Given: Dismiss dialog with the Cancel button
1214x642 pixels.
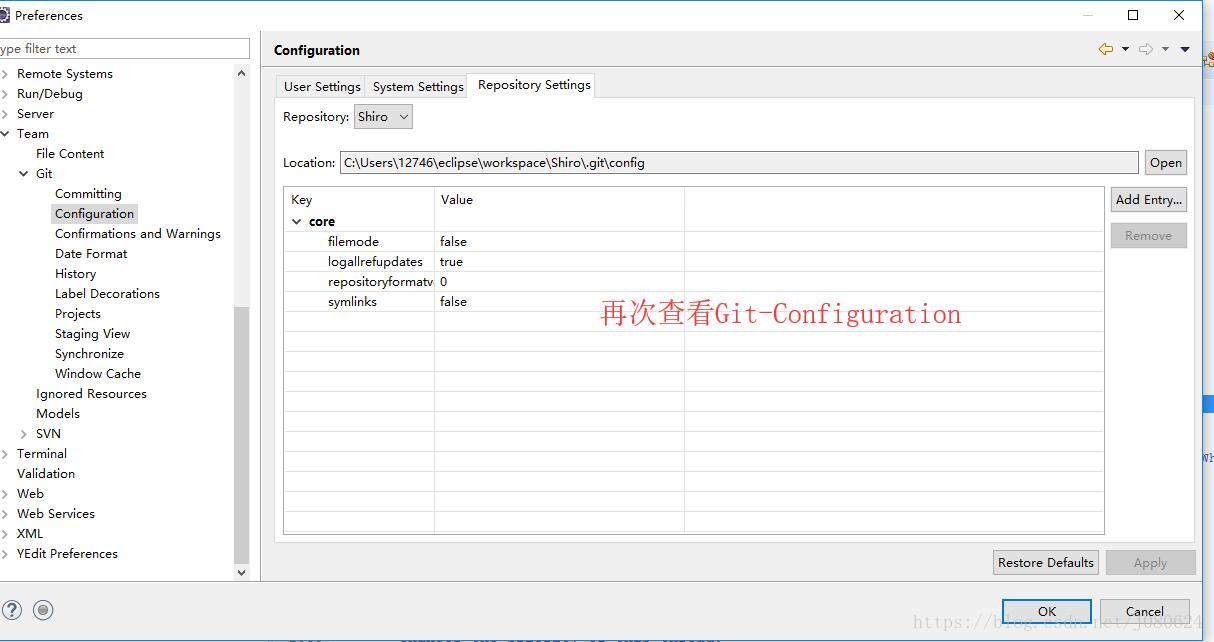Looking at the screenshot, I should click(x=1144, y=611).
